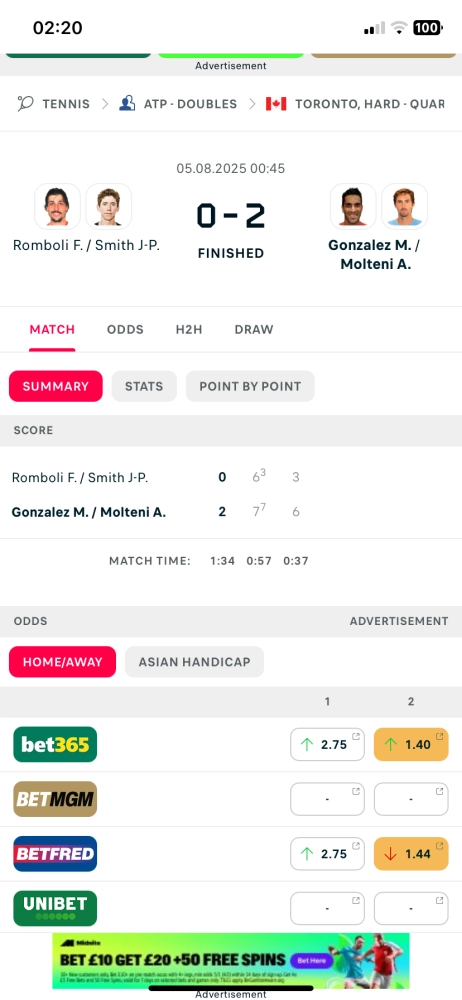Switch to the H2H tab
Screen dimensions: 462x1000
[x=189, y=330]
